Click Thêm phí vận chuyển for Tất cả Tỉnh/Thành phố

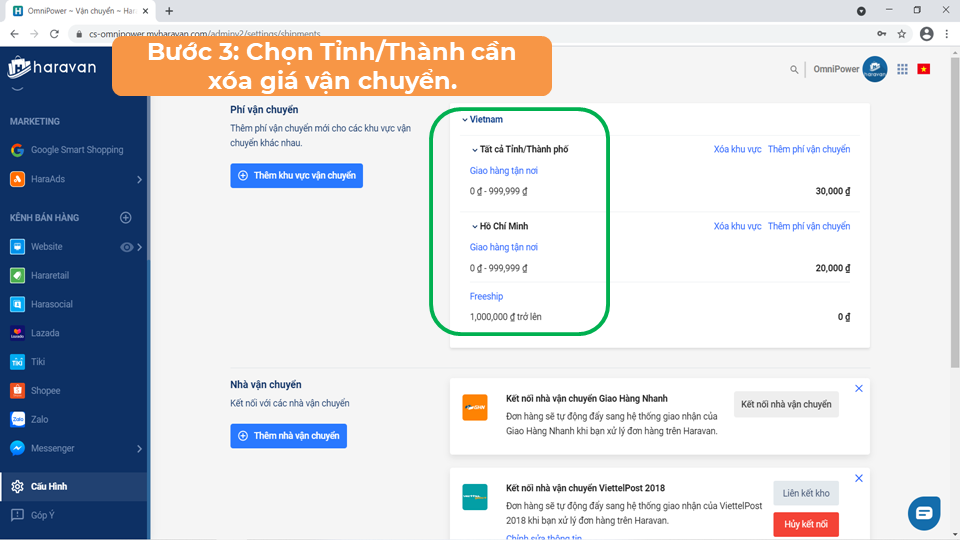tap(809, 149)
